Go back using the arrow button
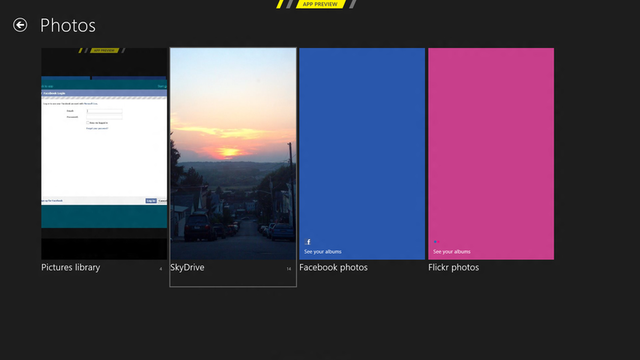 point(20,25)
